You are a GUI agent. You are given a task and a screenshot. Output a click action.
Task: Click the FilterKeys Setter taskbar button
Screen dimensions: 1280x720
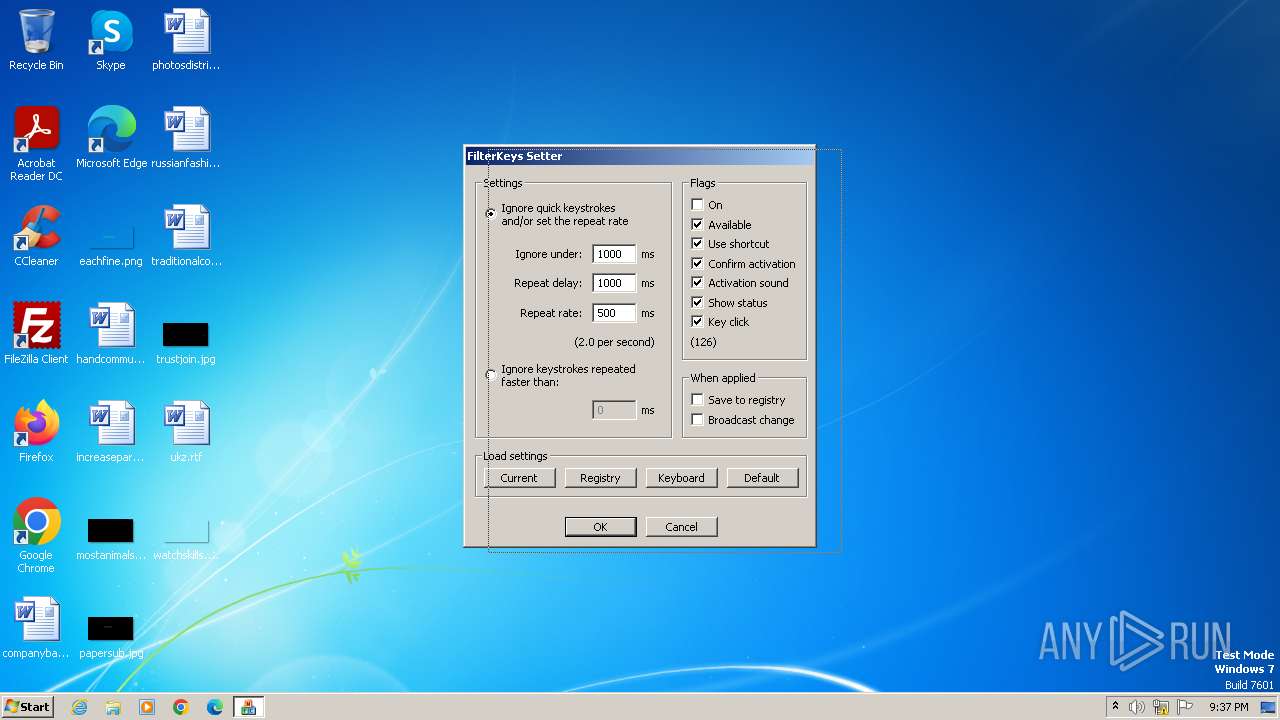(x=248, y=707)
